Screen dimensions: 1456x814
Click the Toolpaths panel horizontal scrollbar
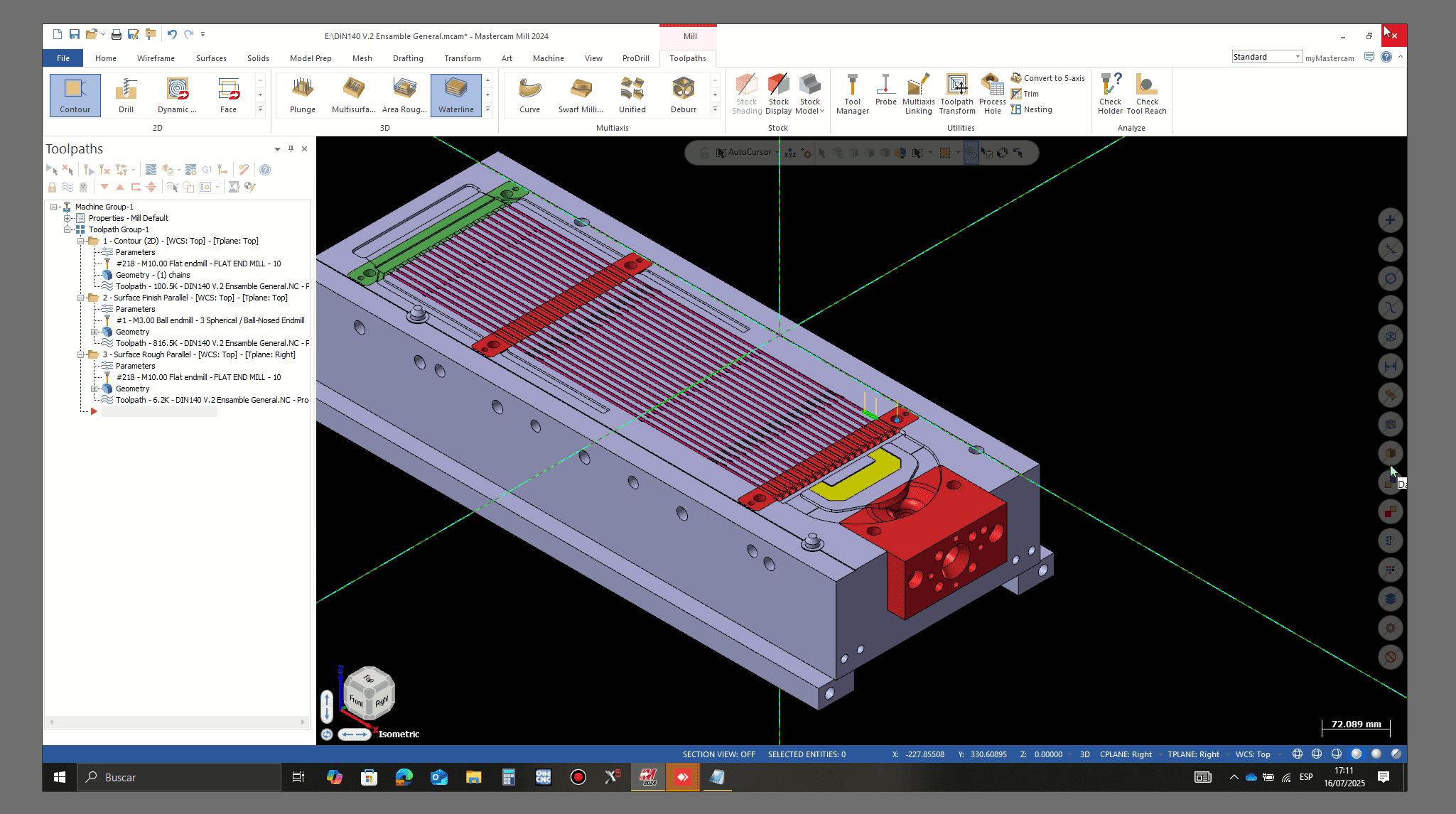pyautogui.click(x=177, y=722)
